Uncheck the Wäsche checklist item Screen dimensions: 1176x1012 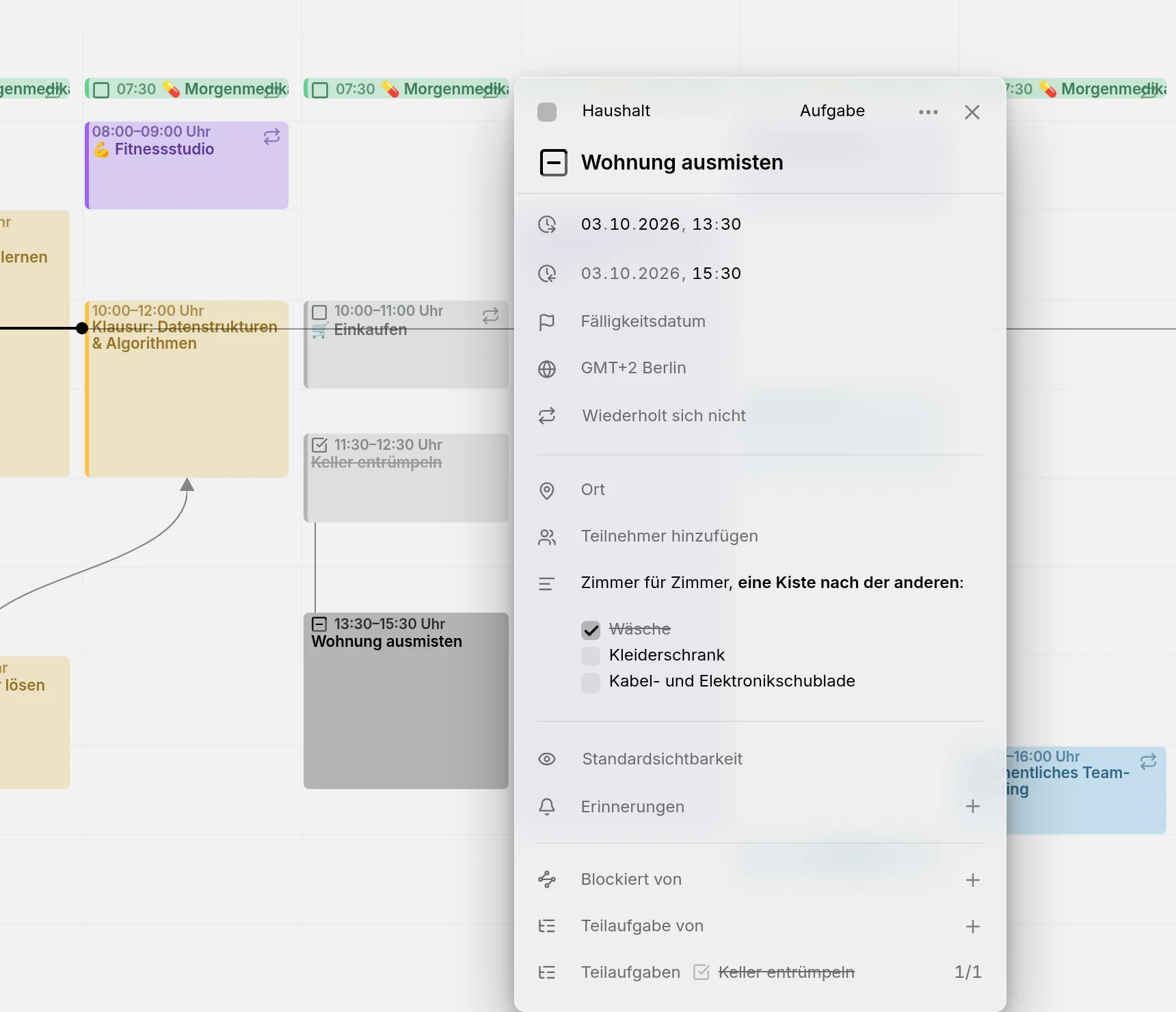click(x=591, y=630)
